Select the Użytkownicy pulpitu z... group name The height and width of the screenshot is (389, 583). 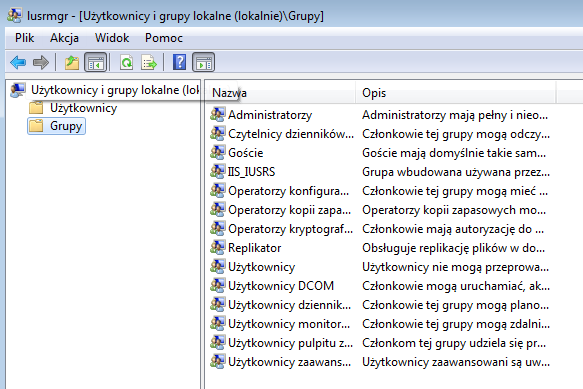(290, 343)
